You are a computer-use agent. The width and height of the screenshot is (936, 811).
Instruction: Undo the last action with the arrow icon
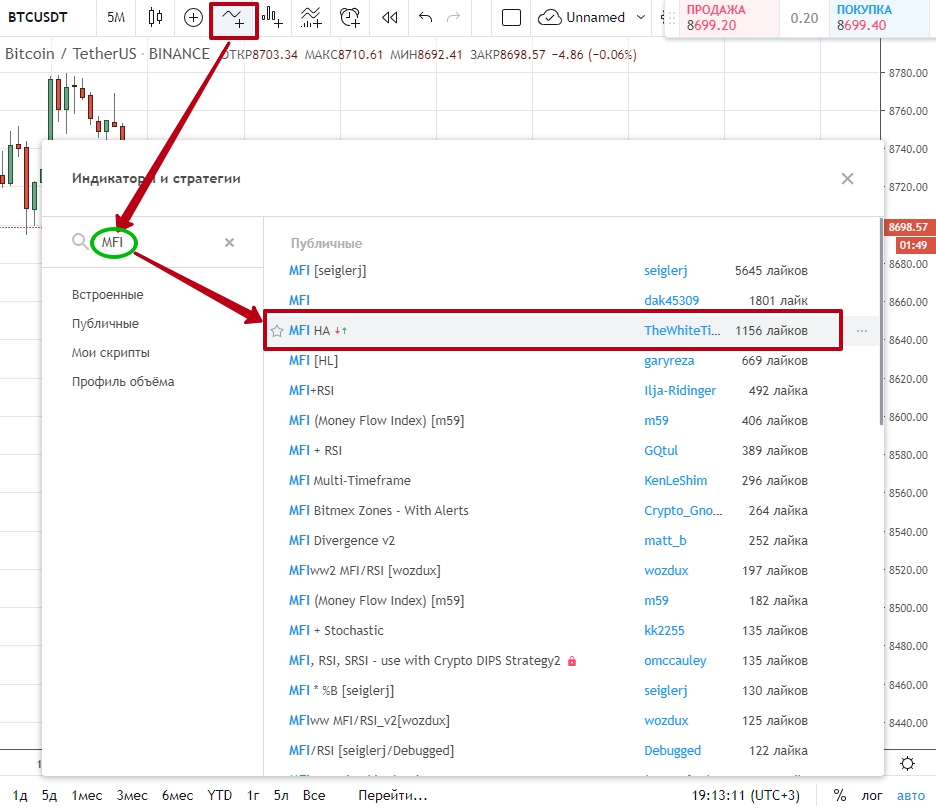(x=427, y=17)
